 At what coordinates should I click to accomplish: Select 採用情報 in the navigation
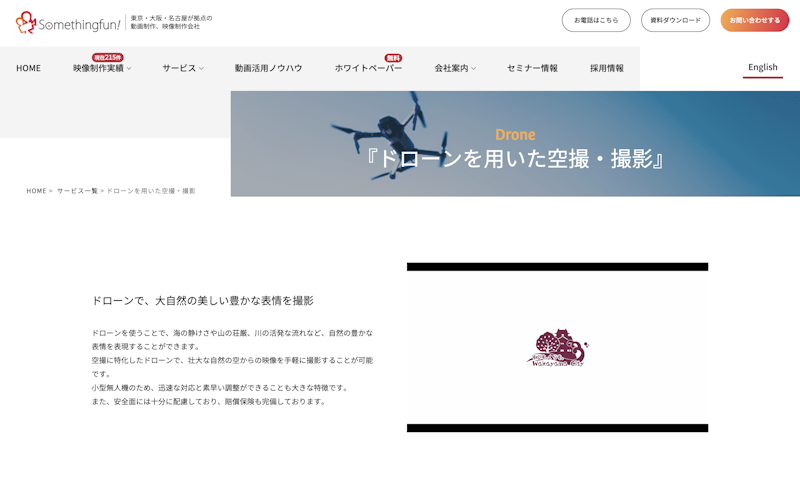tap(606, 68)
